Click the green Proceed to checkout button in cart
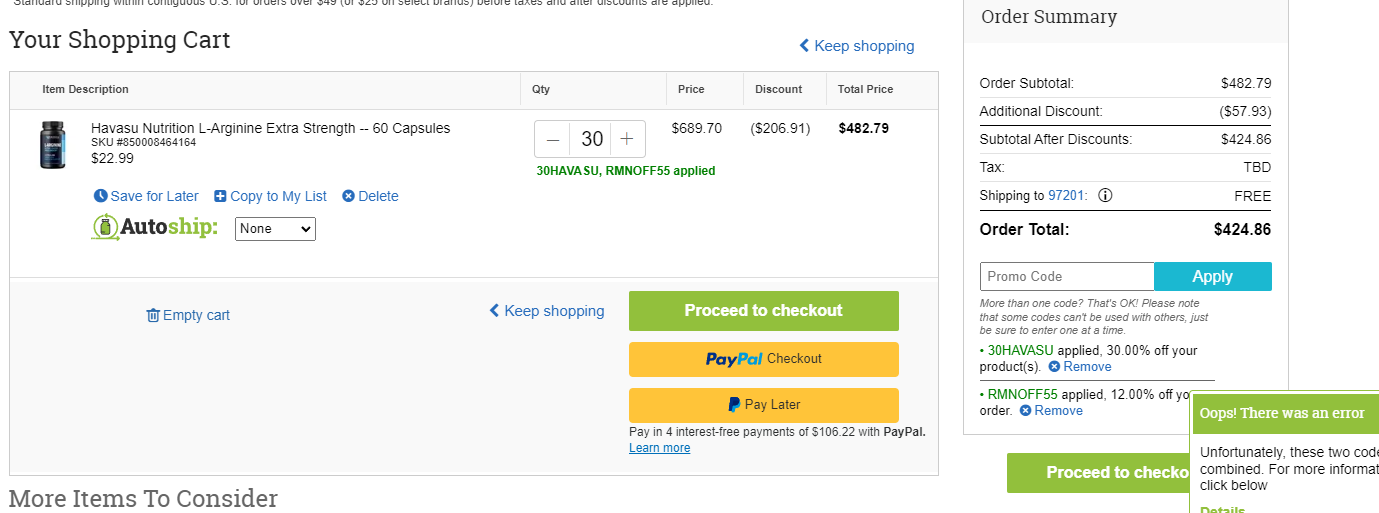1379x513 pixels. coord(764,311)
